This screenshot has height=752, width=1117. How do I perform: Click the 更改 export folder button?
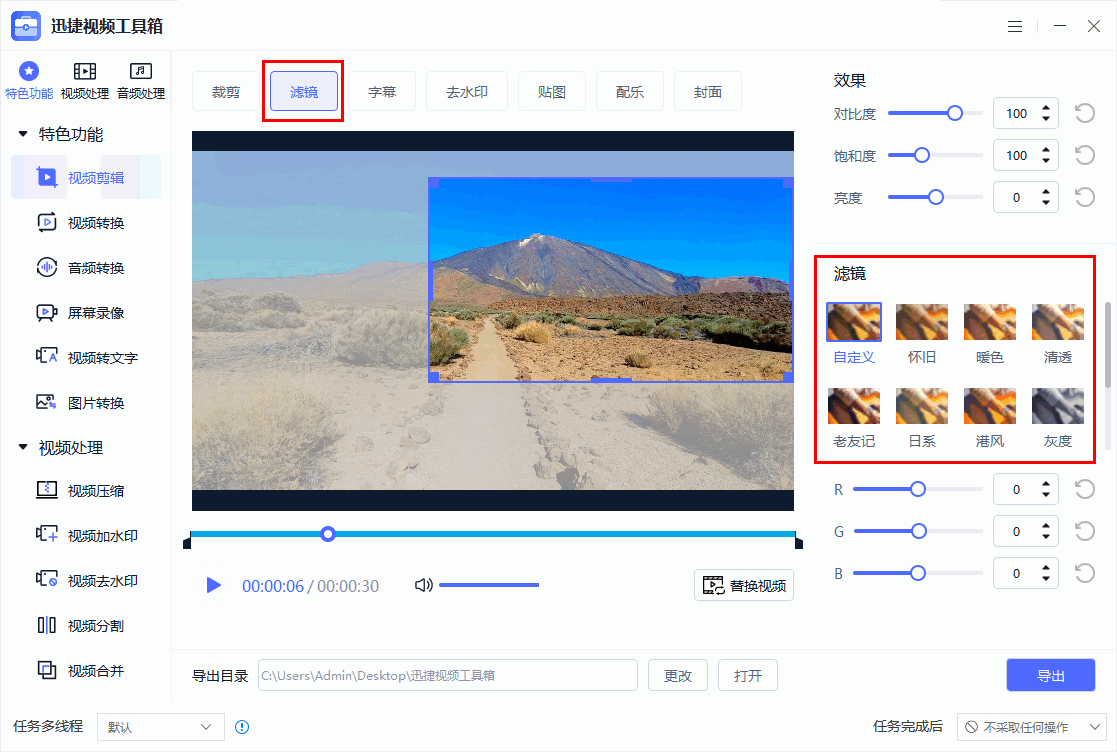677,675
